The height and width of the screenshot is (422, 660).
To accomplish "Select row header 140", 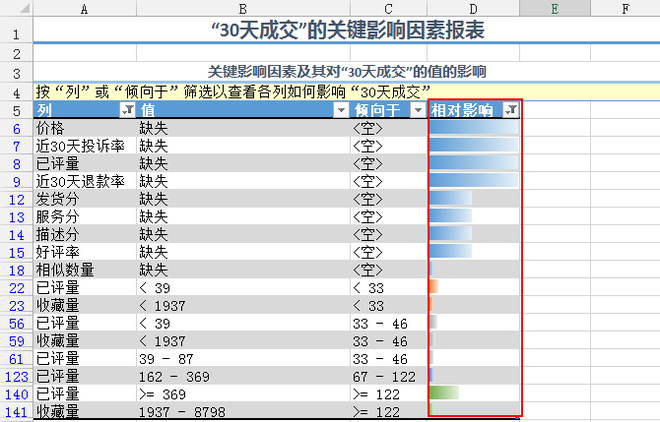I will [16, 394].
